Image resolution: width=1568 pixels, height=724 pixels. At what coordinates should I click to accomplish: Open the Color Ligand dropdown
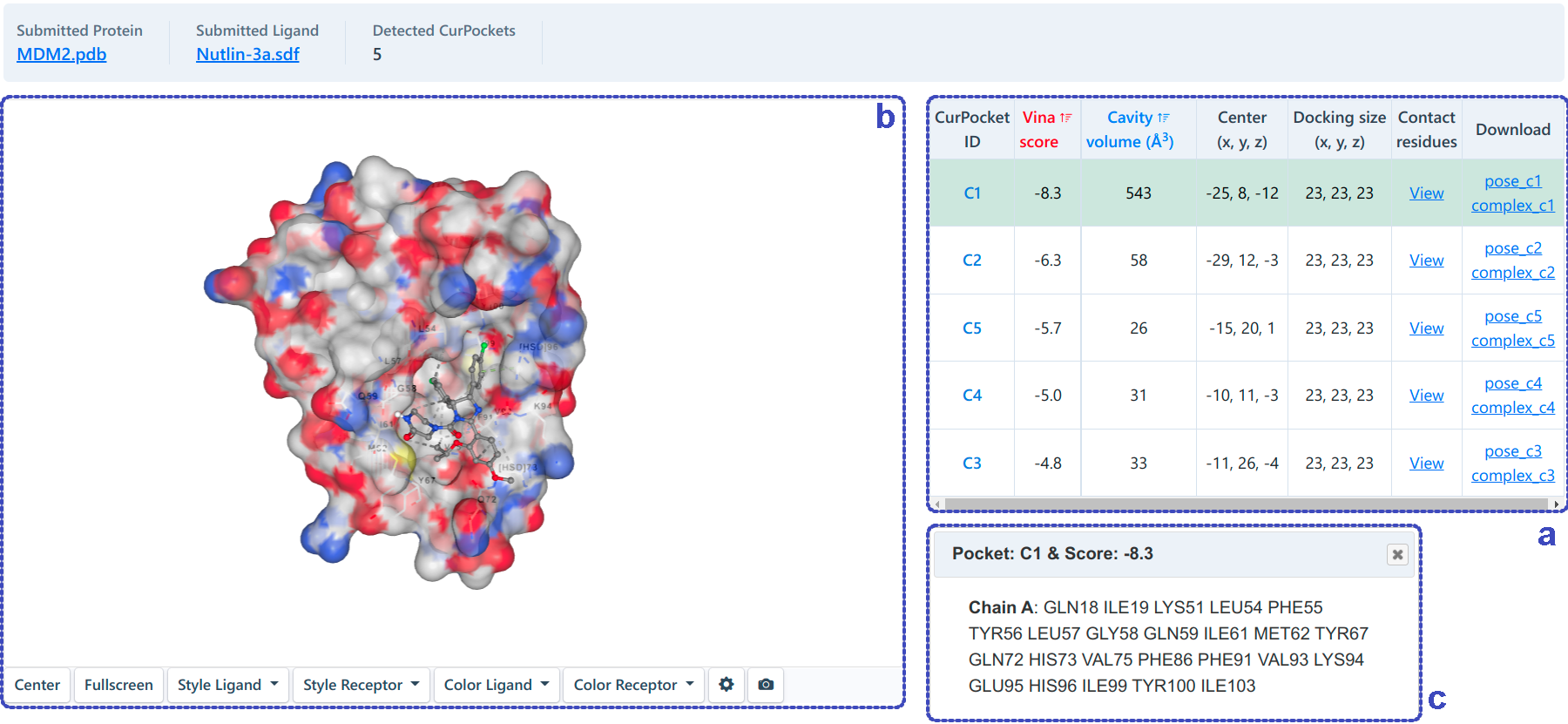[496, 685]
